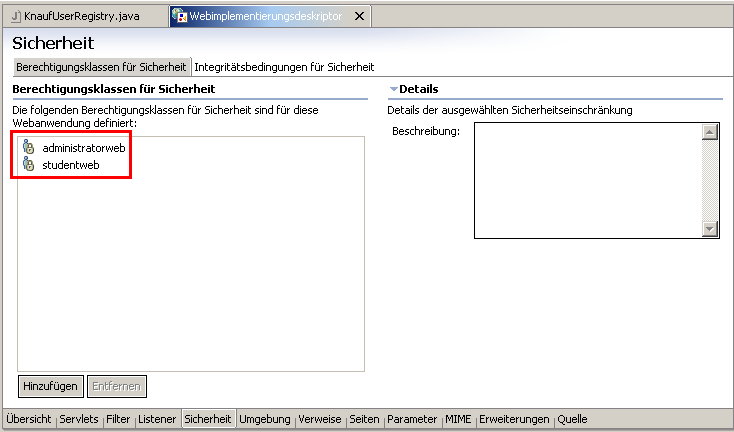Open the Umgebung bottom tab
The height and width of the screenshot is (432, 734).
point(264,419)
